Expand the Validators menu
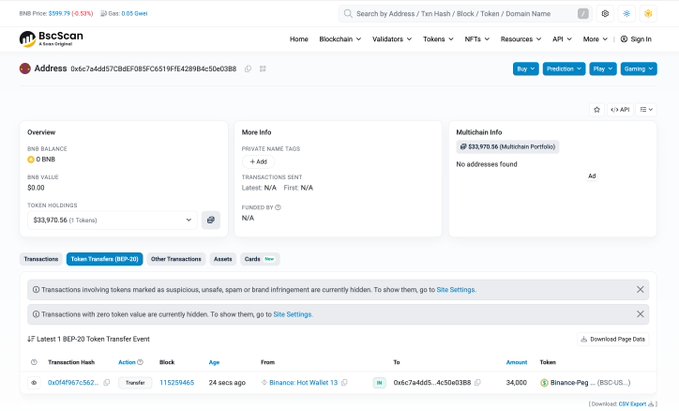The image size is (679, 411). (x=392, y=39)
